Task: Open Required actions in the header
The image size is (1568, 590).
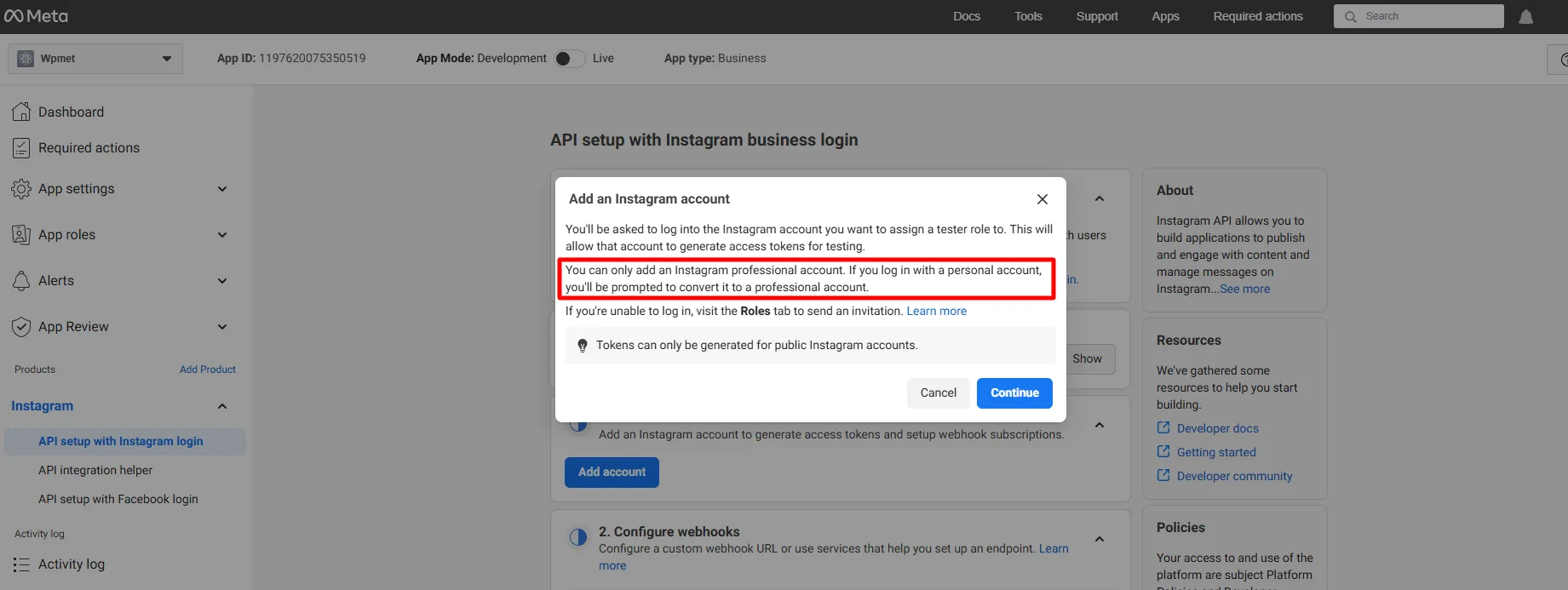Action: point(1258,16)
